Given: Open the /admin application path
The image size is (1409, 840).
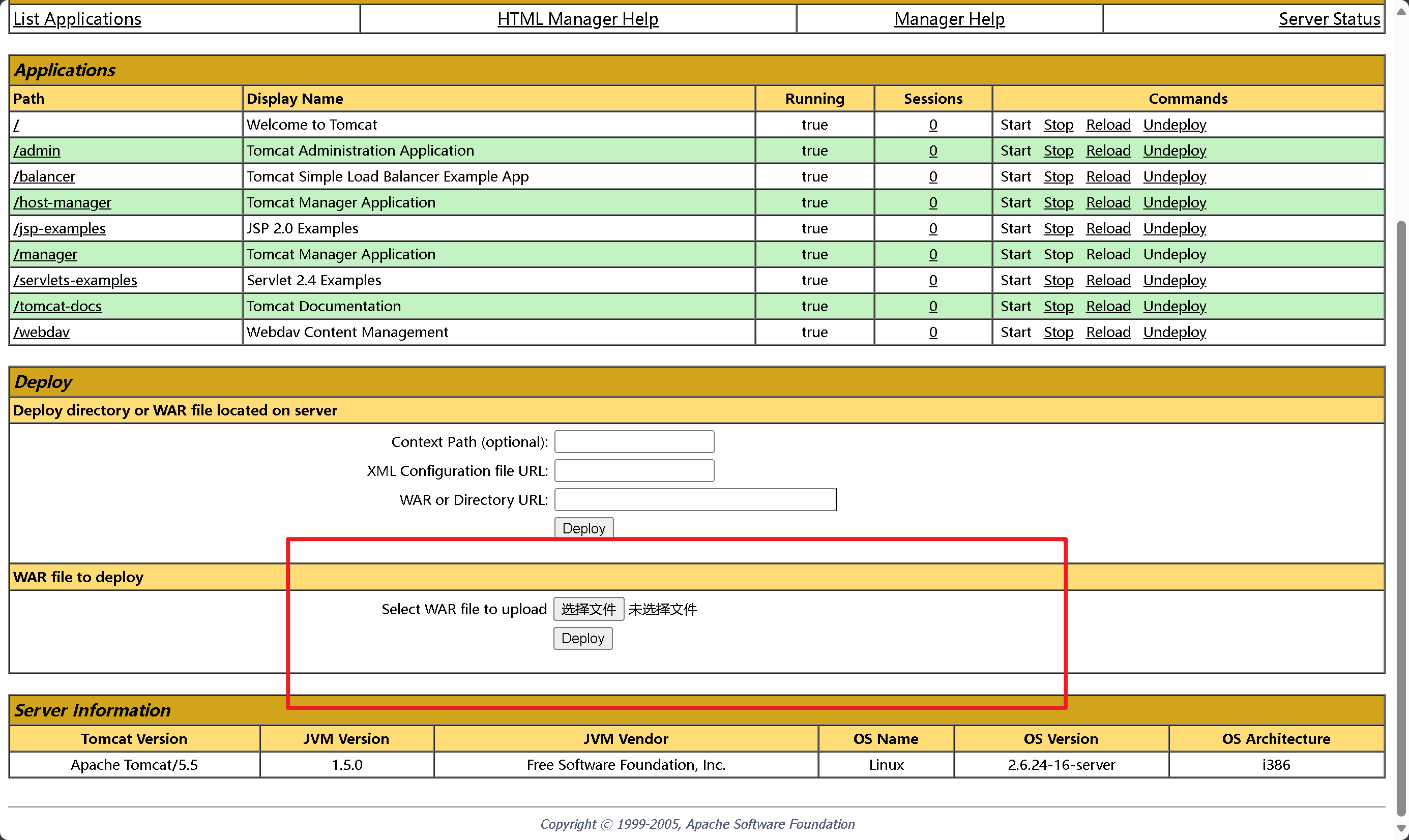Looking at the screenshot, I should (37, 151).
